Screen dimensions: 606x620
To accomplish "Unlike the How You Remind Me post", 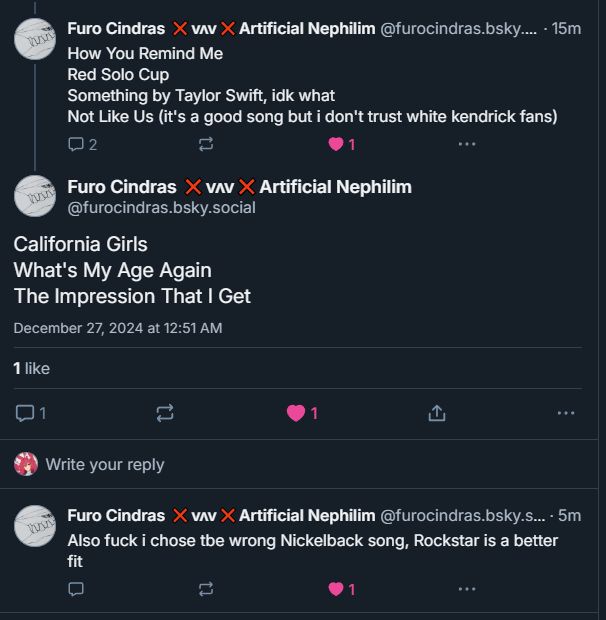I will (337, 144).
